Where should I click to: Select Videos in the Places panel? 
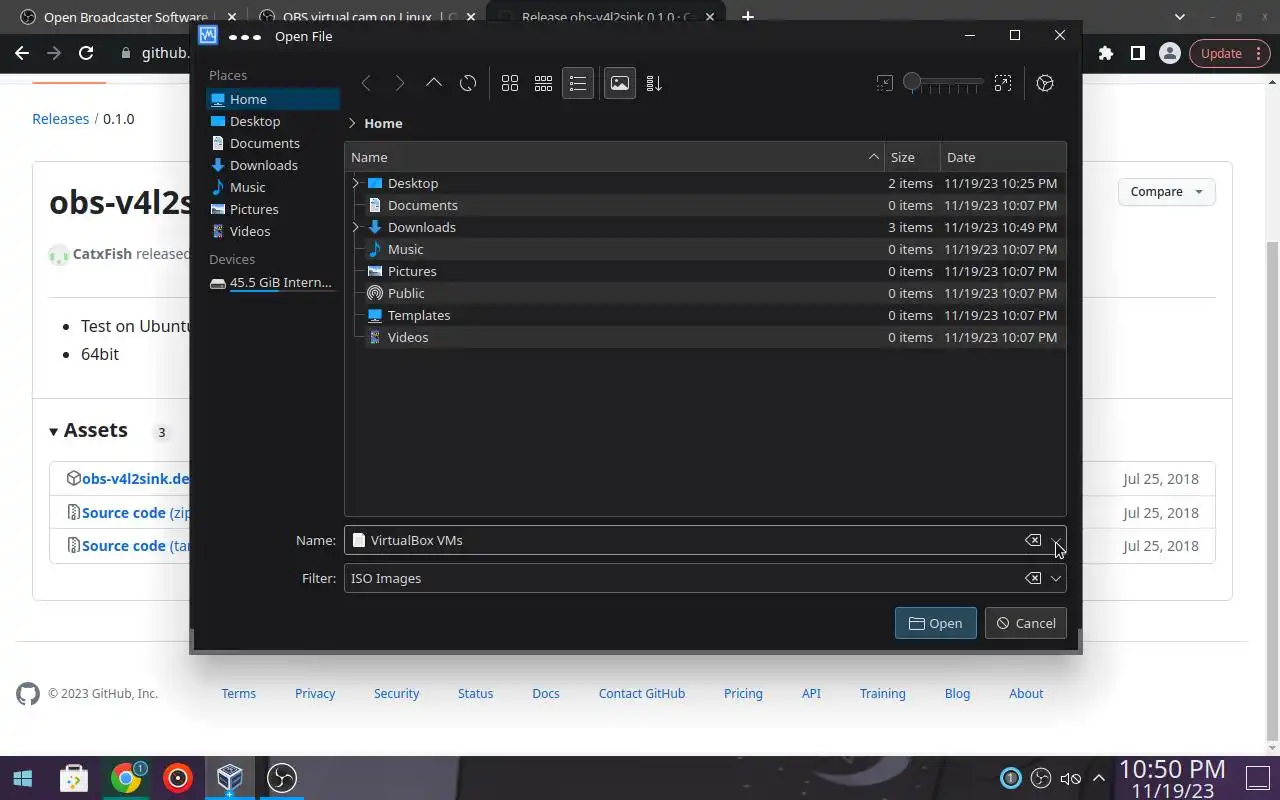(x=273, y=231)
